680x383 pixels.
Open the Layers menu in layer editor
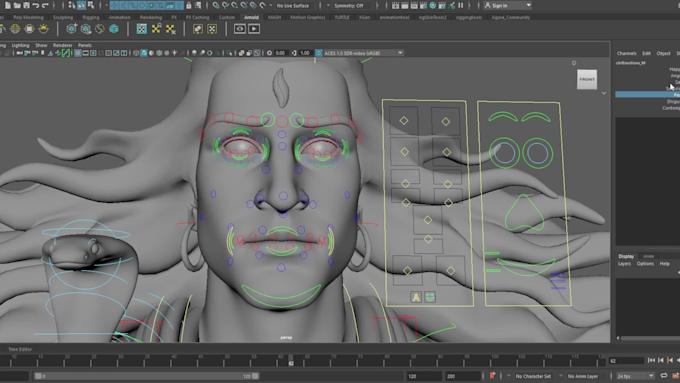pyautogui.click(x=624, y=264)
